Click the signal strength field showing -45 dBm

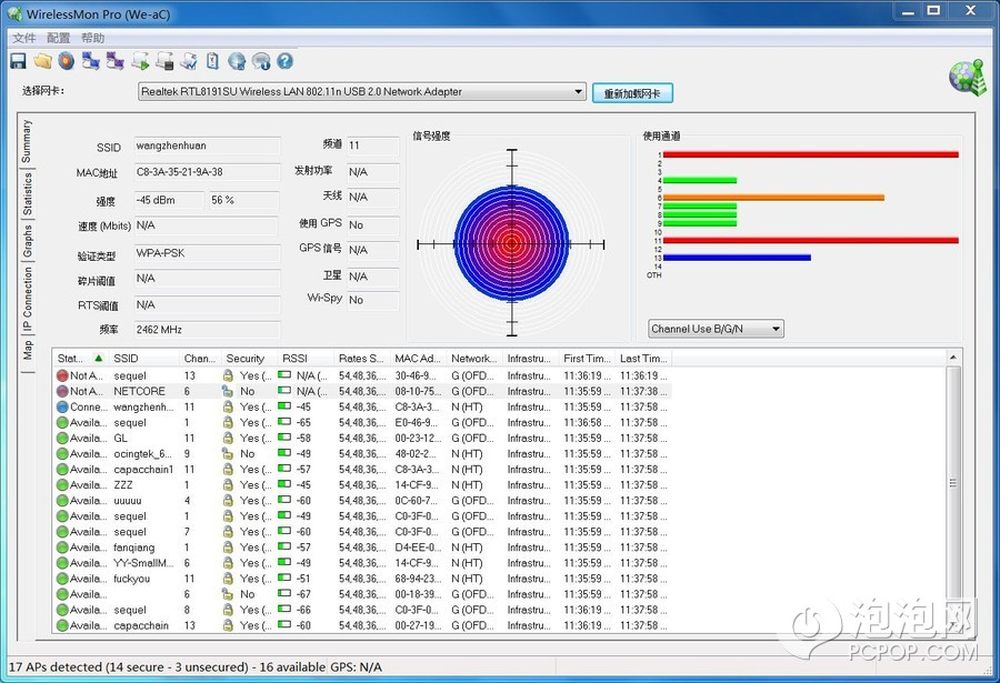[169, 200]
